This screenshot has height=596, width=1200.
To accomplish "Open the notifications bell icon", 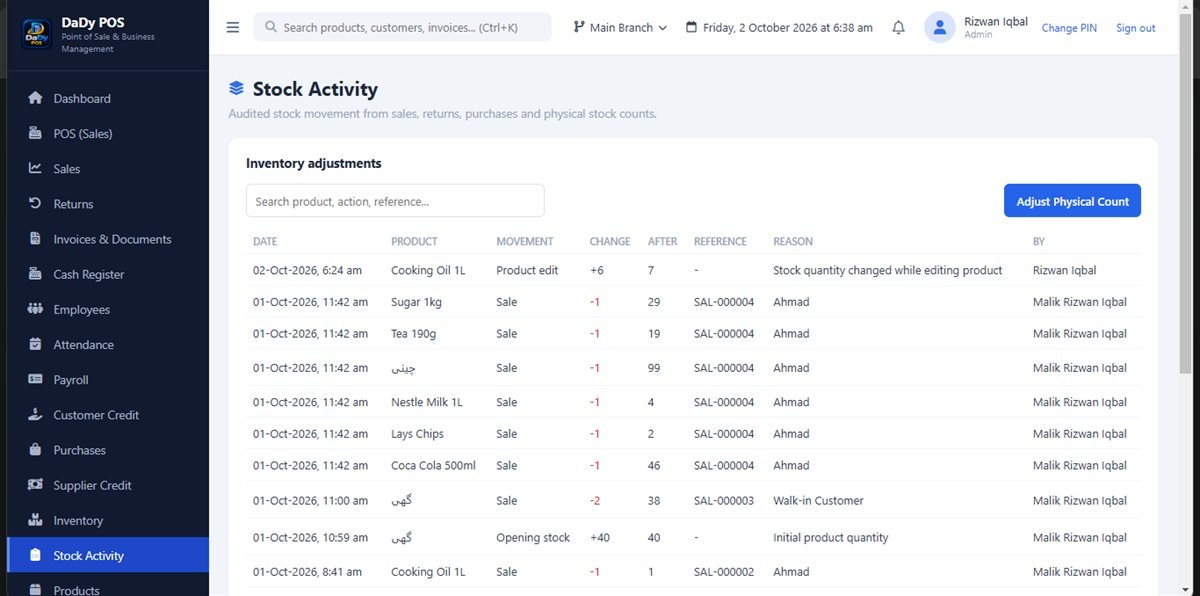I will point(898,28).
